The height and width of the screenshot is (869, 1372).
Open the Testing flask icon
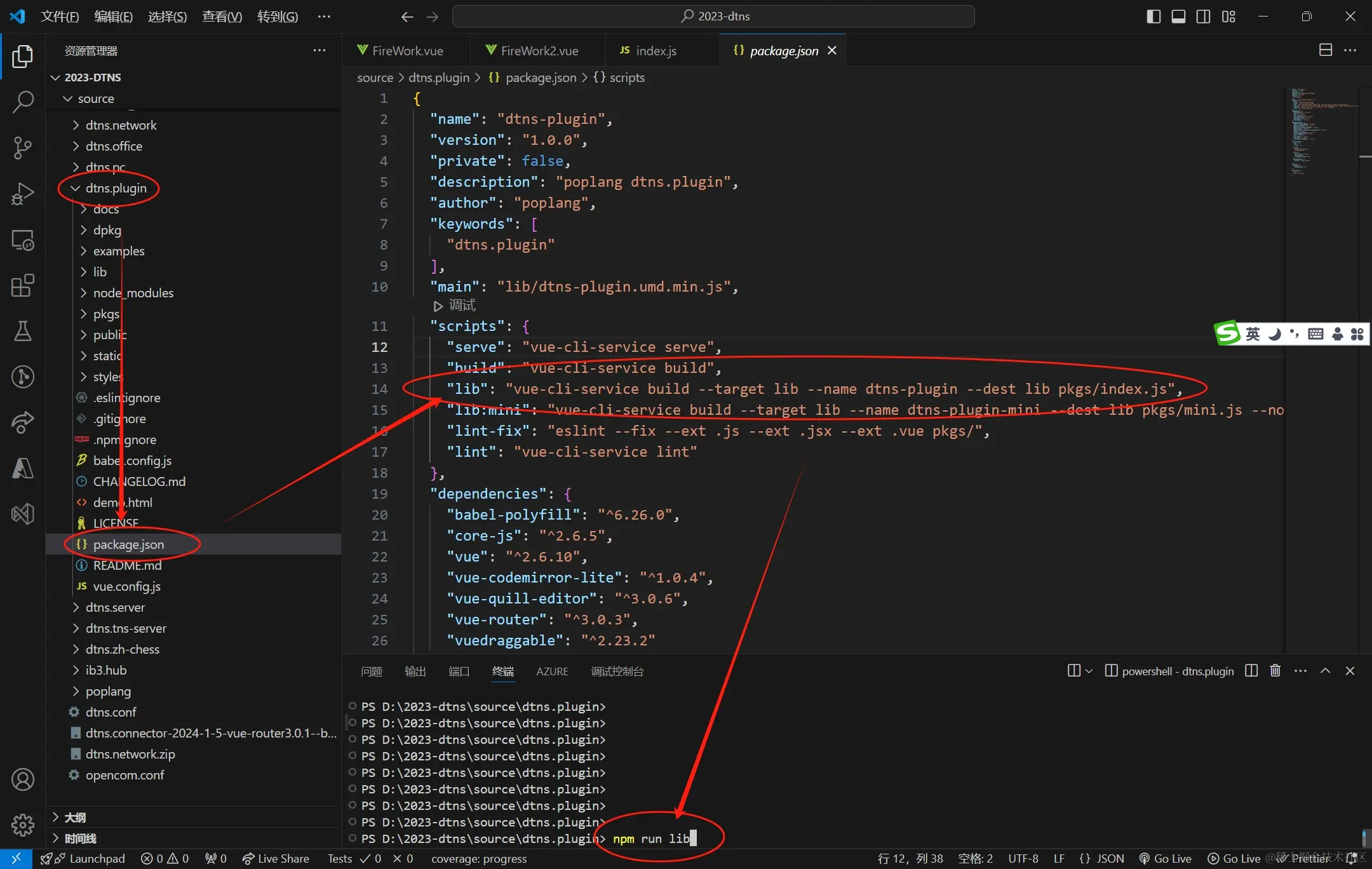[23, 331]
